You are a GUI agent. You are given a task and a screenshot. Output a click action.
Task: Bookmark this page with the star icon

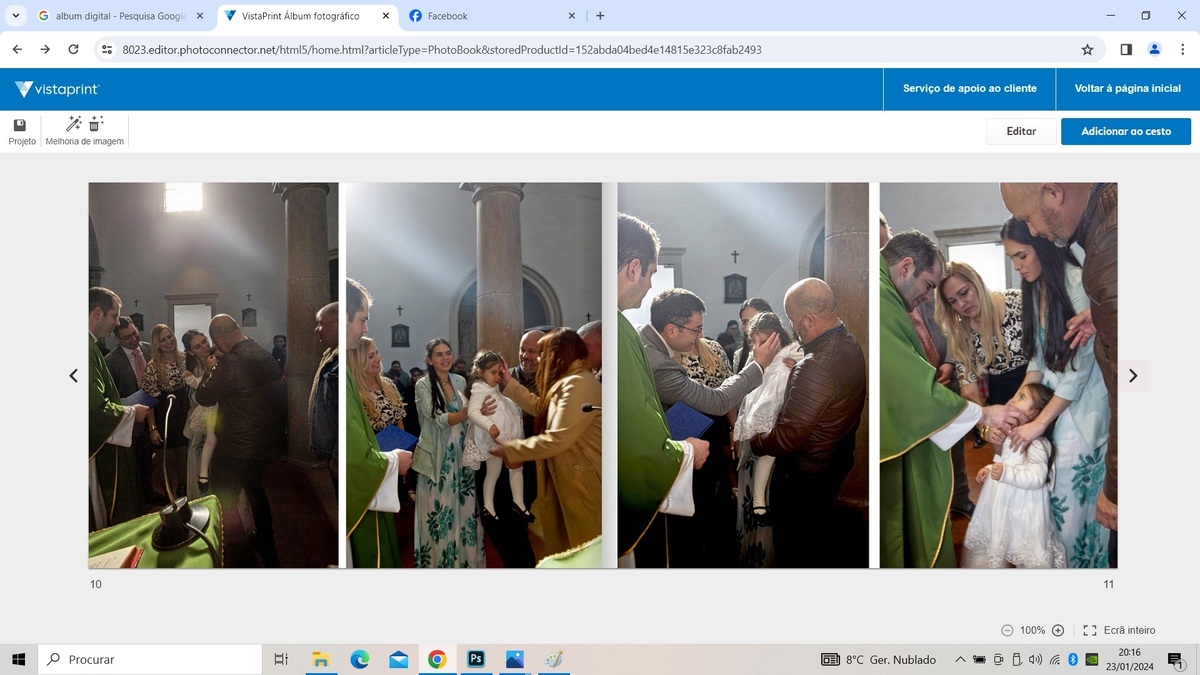(x=1087, y=49)
